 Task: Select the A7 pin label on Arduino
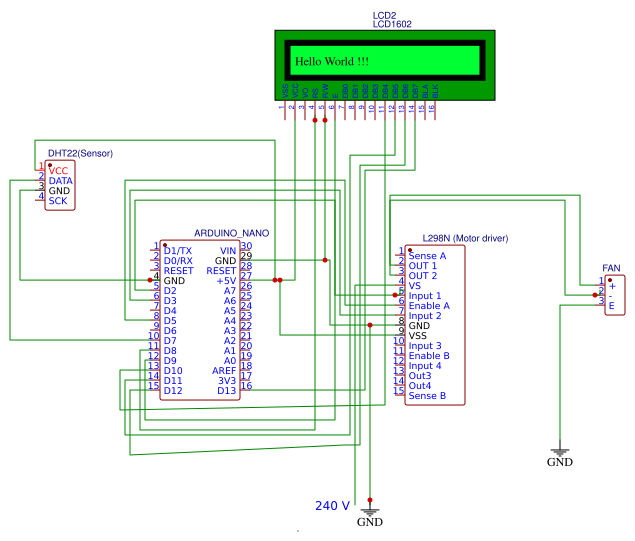click(230, 291)
